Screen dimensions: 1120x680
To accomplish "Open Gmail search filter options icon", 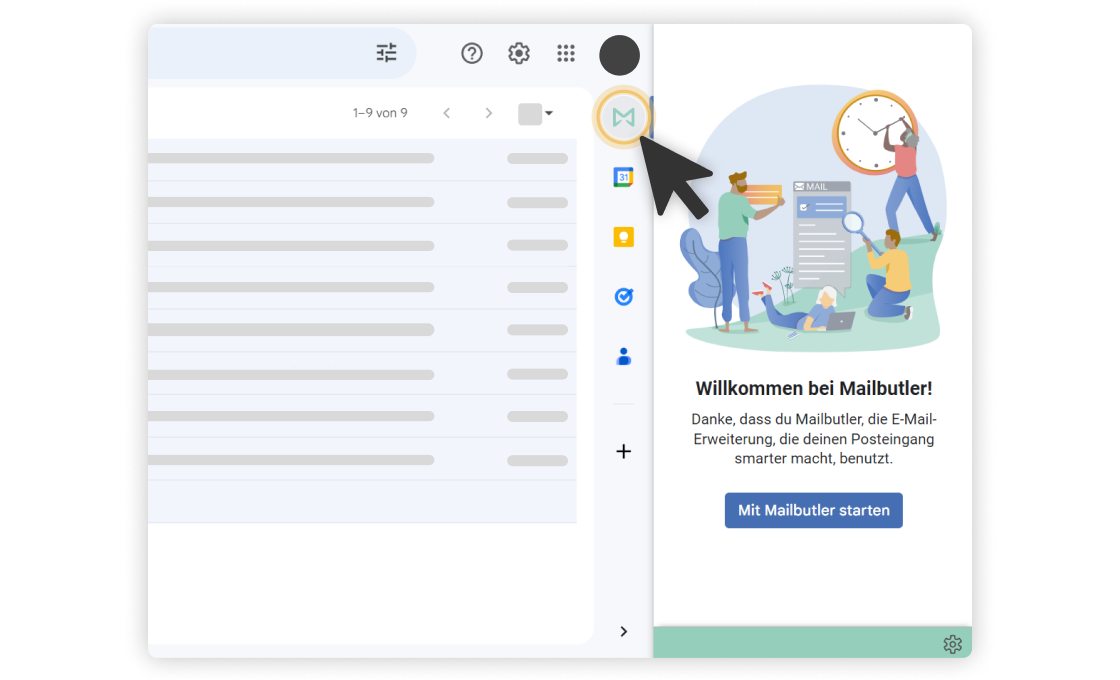I will [x=386, y=53].
